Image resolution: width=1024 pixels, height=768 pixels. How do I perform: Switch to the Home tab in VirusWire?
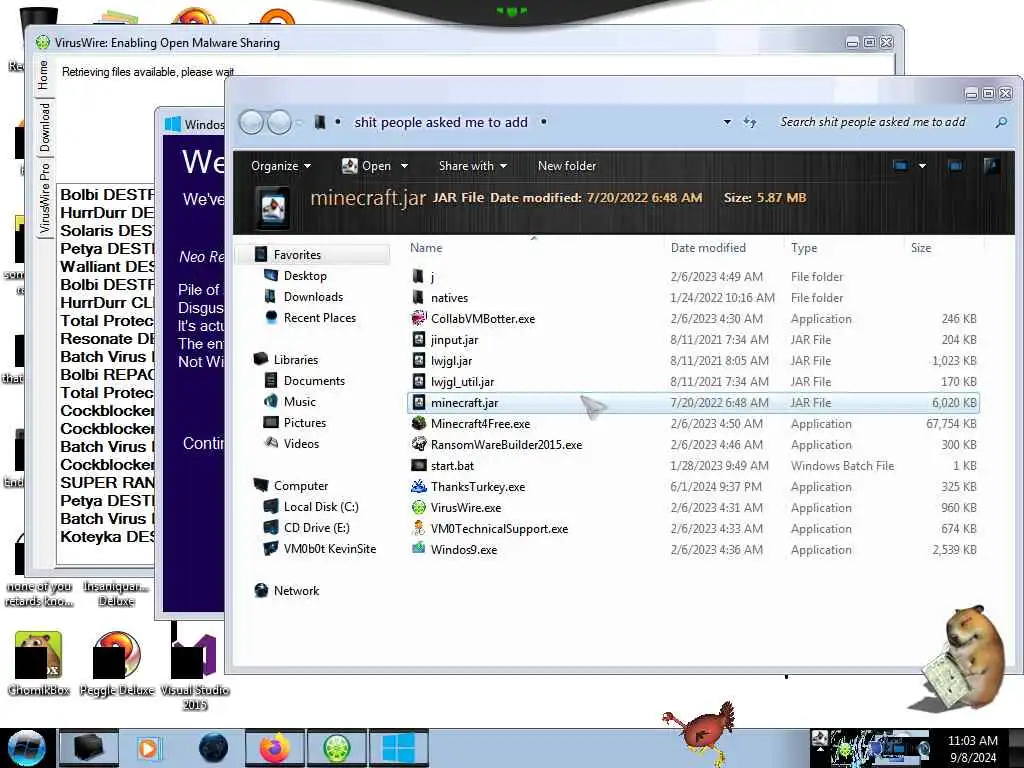click(44, 74)
